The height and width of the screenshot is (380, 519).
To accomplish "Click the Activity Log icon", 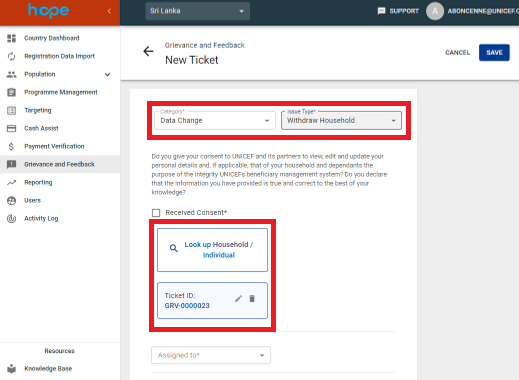I will tap(11, 219).
